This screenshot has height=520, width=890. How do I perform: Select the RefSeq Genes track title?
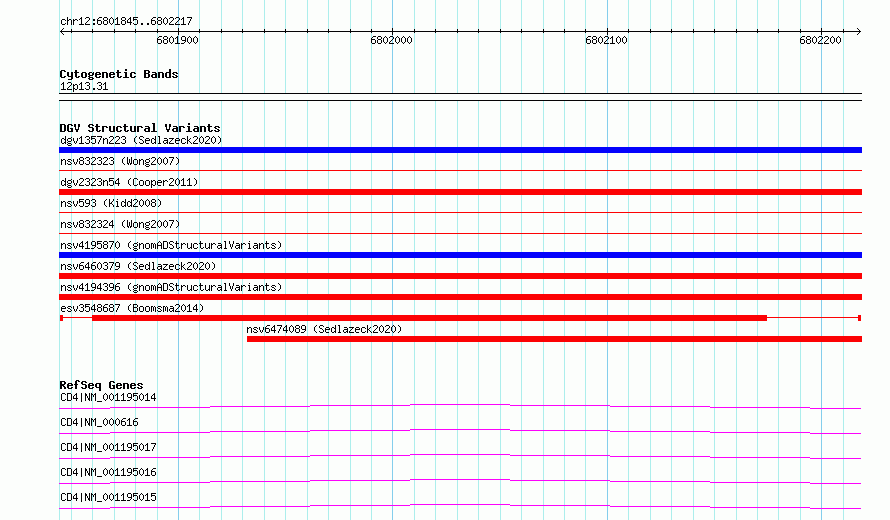tap(101, 385)
